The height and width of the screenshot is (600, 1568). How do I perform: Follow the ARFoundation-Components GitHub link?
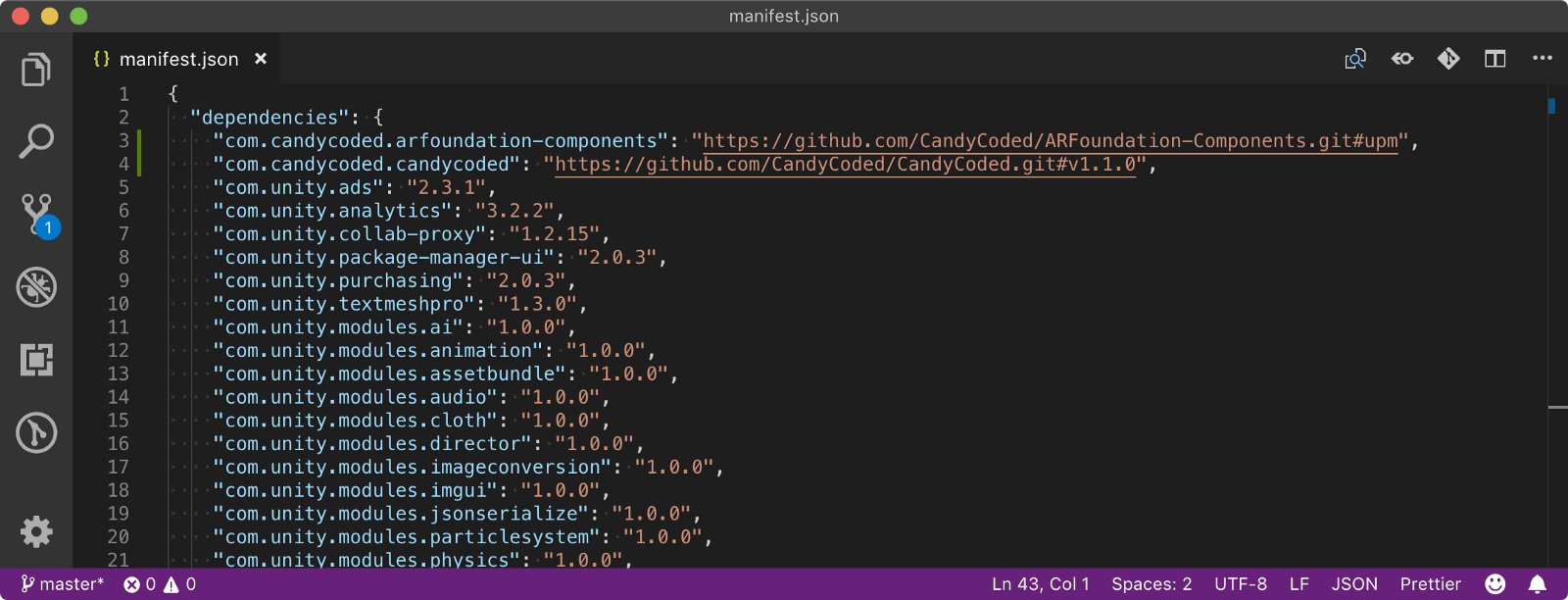pyautogui.click(x=1051, y=141)
